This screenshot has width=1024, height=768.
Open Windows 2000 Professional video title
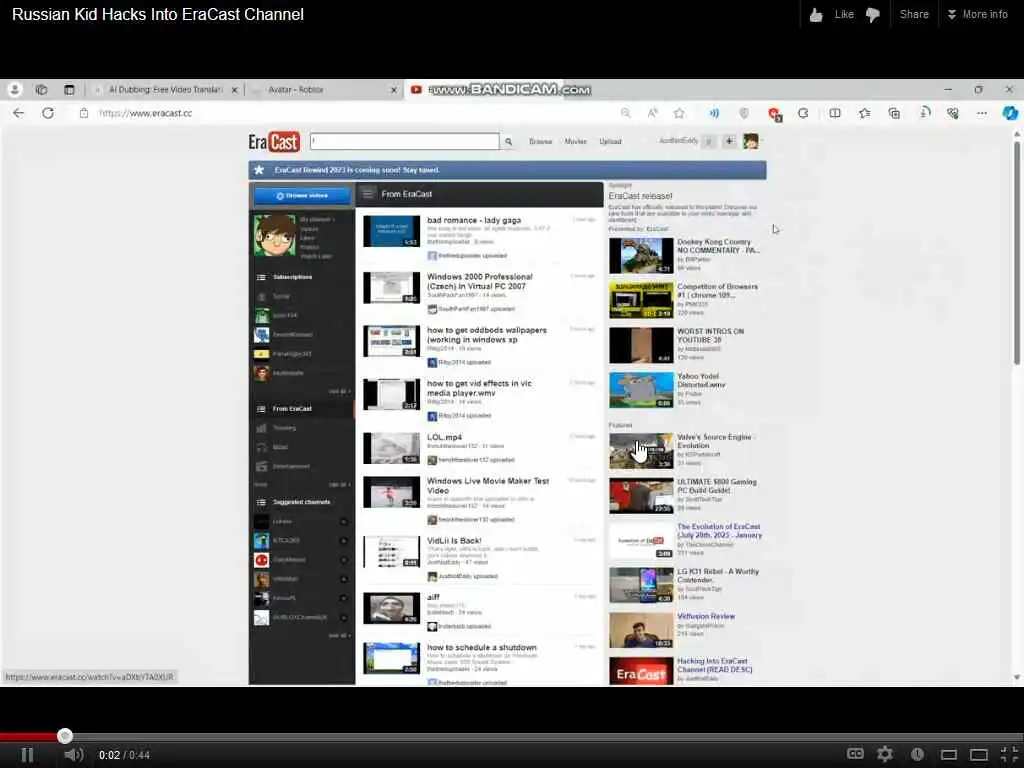pyautogui.click(x=479, y=281)
